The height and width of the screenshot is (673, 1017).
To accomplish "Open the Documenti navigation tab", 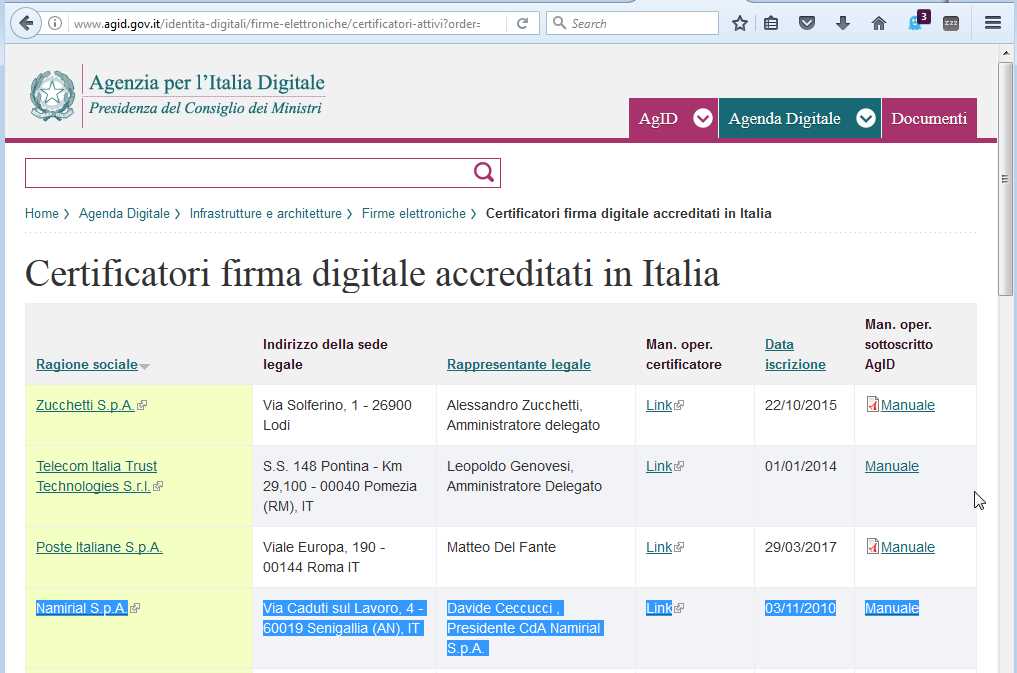I will tap(929, 118).
